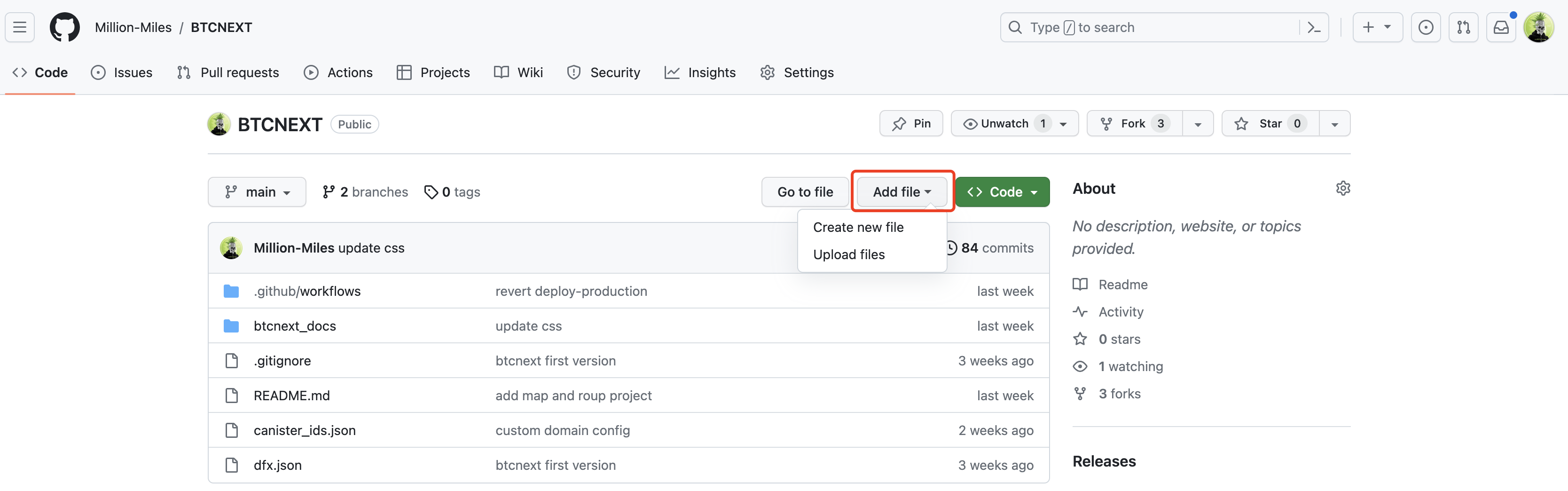Click the .github/workflows folder icon
The image size is (1568, 491).
[x=231, y=291]
